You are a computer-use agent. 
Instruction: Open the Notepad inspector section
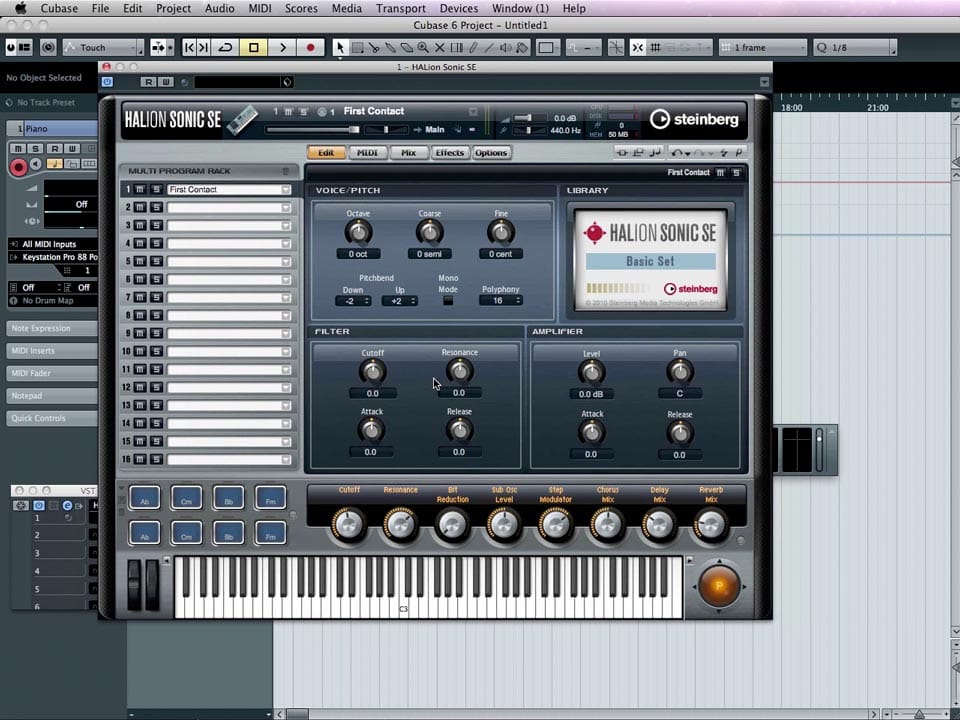52,396
